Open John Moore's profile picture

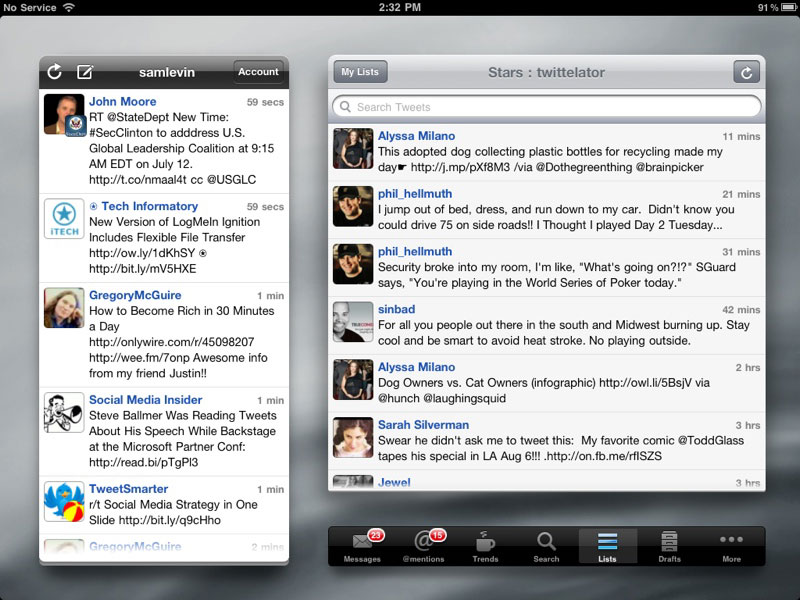pos(64,114)
